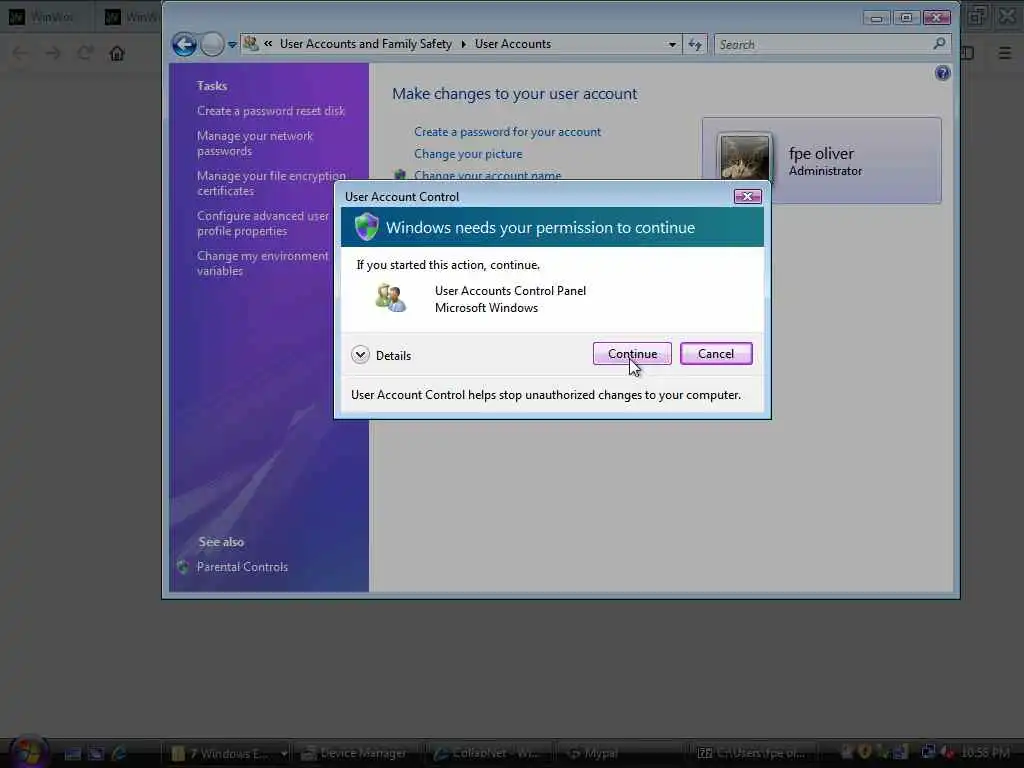This screenshot has width=1024, height=768.
Task: Open Configure advanced user profile properties
Action: coord(263,223)
